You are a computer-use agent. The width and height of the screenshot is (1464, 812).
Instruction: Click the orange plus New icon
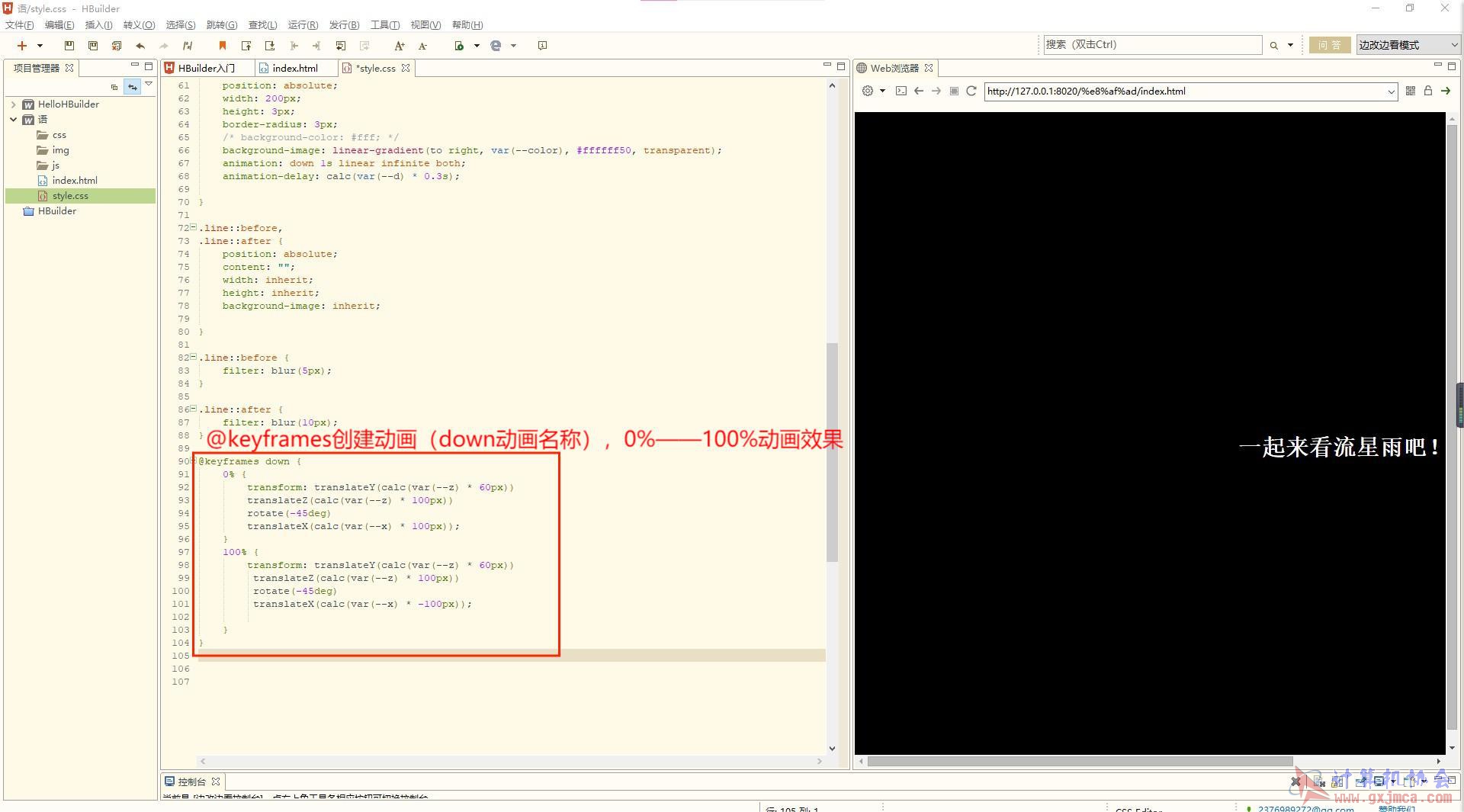[22, 46]
